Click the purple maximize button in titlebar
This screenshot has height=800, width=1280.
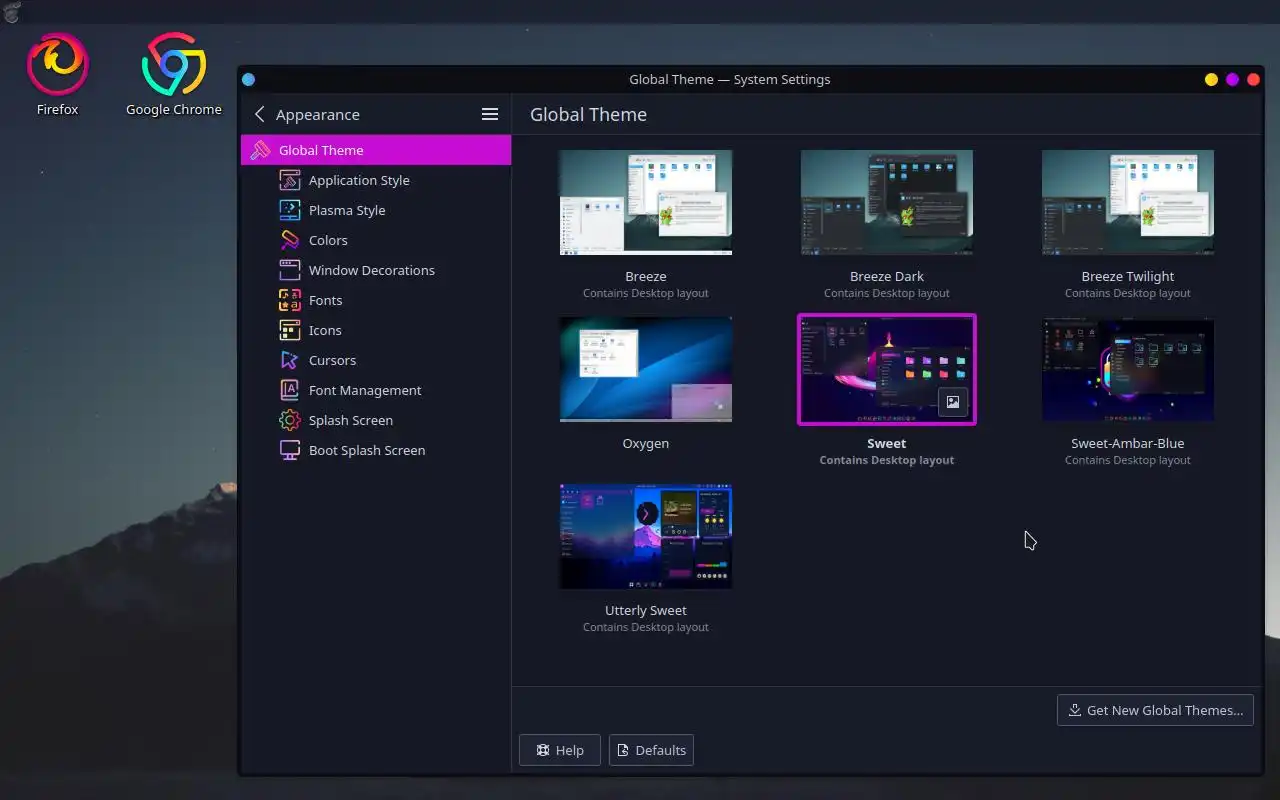1232,80
